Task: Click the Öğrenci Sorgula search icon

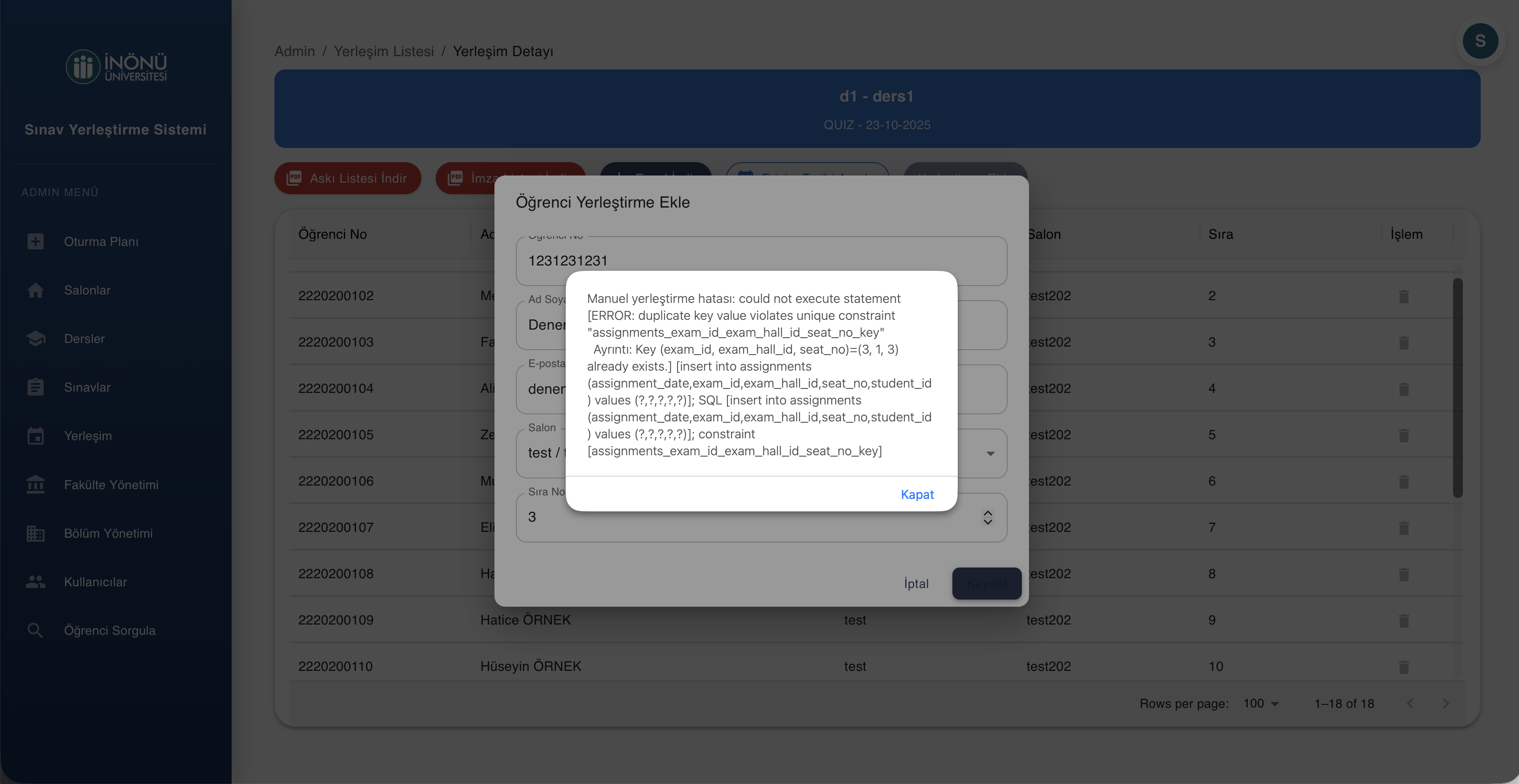Action: 35,631
